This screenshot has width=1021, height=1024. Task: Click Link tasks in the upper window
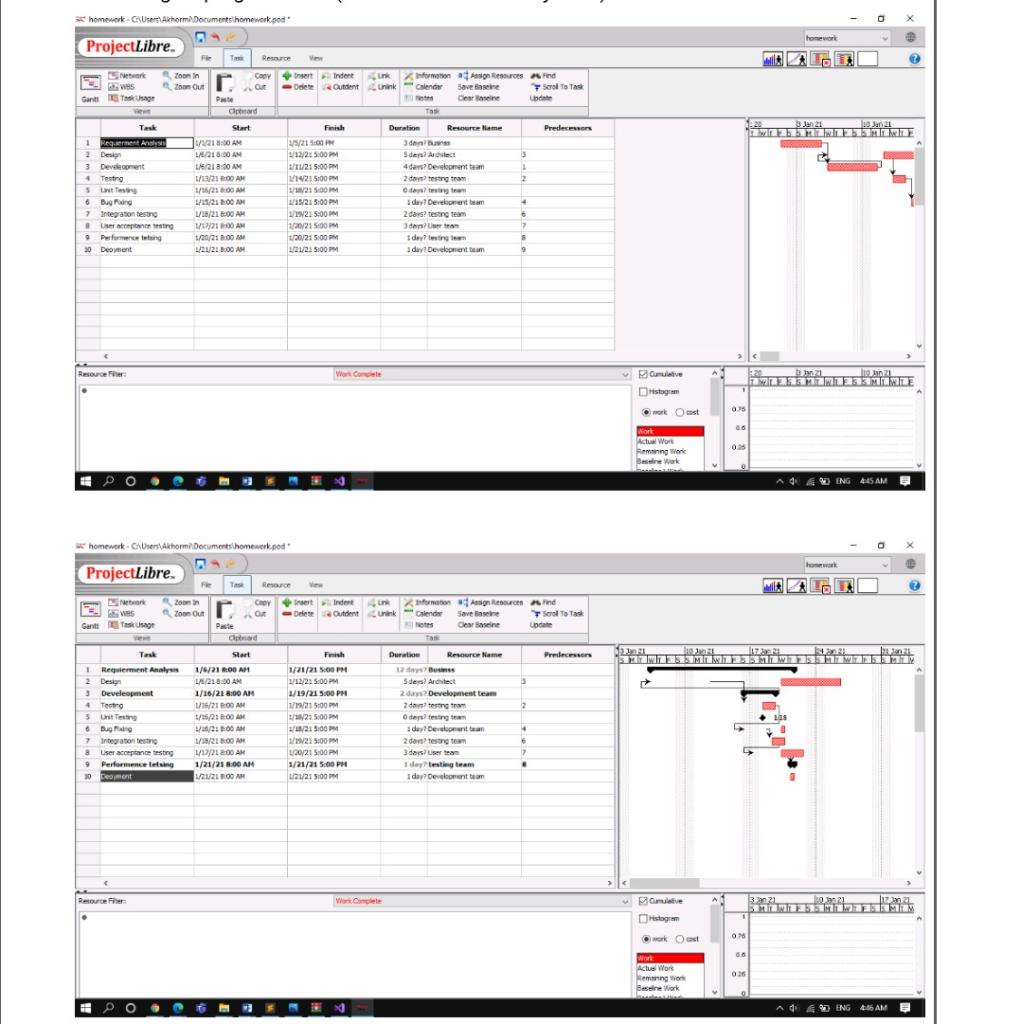[379, 76]
